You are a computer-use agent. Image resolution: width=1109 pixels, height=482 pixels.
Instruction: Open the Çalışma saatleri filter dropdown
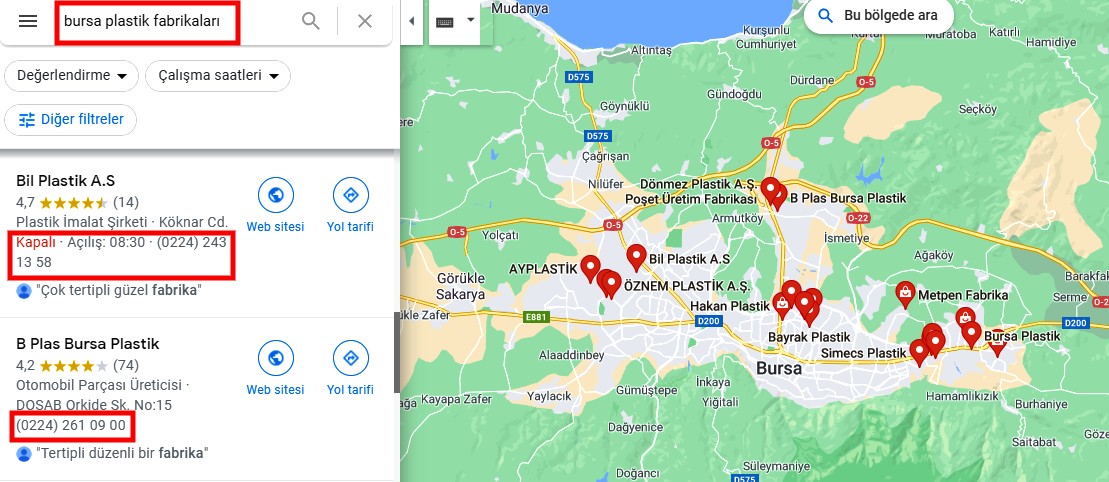218,76
